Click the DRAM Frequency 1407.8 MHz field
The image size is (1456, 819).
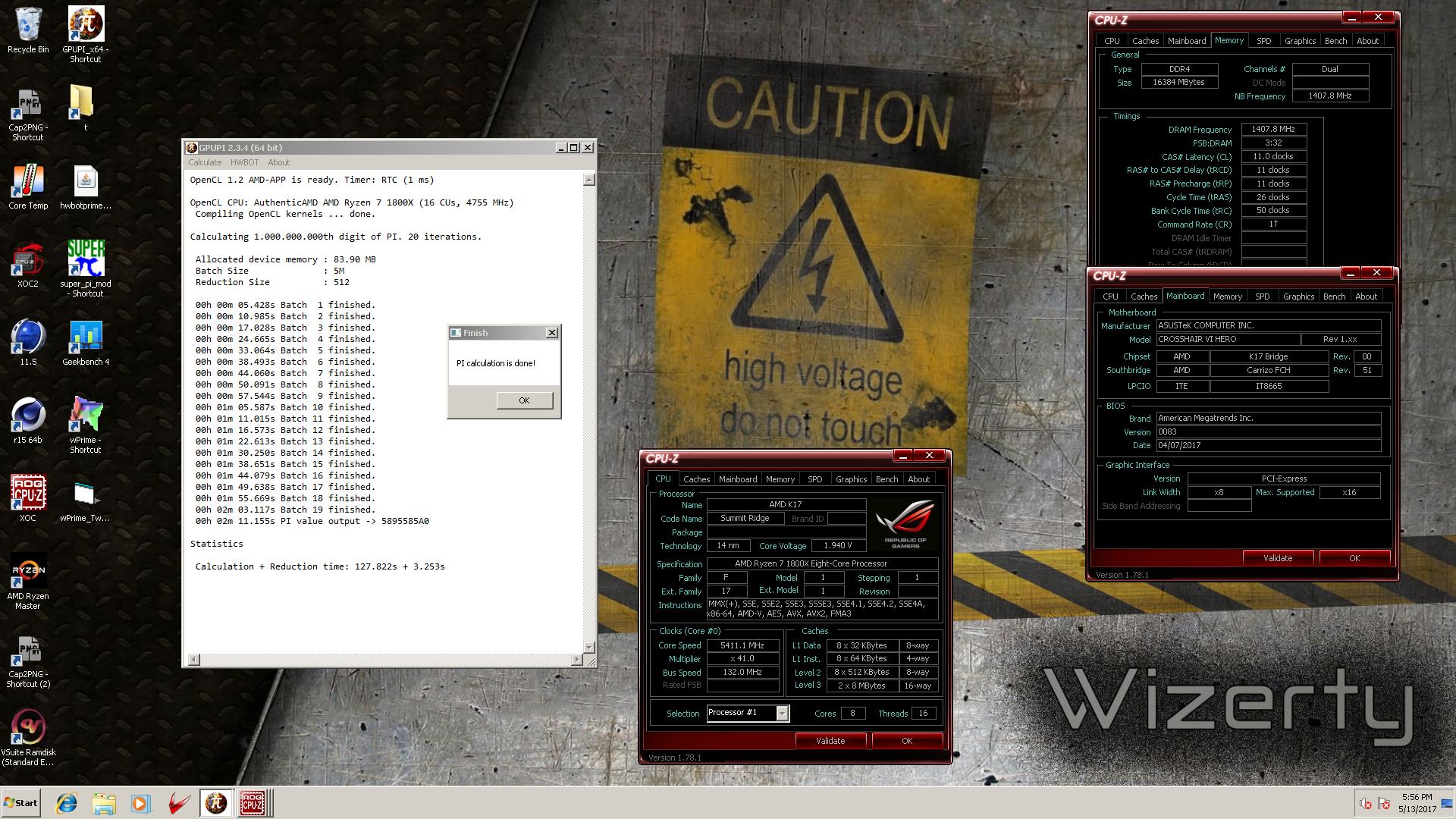[1273, 129]
